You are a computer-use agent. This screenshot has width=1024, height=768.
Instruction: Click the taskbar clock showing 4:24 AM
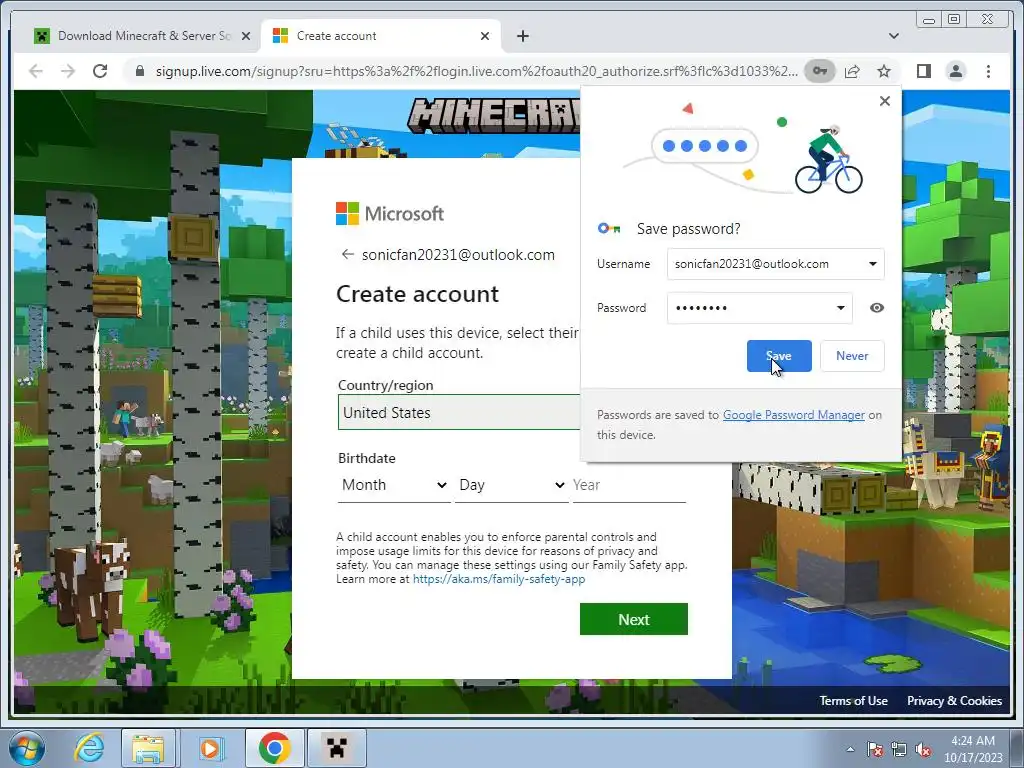972,749
